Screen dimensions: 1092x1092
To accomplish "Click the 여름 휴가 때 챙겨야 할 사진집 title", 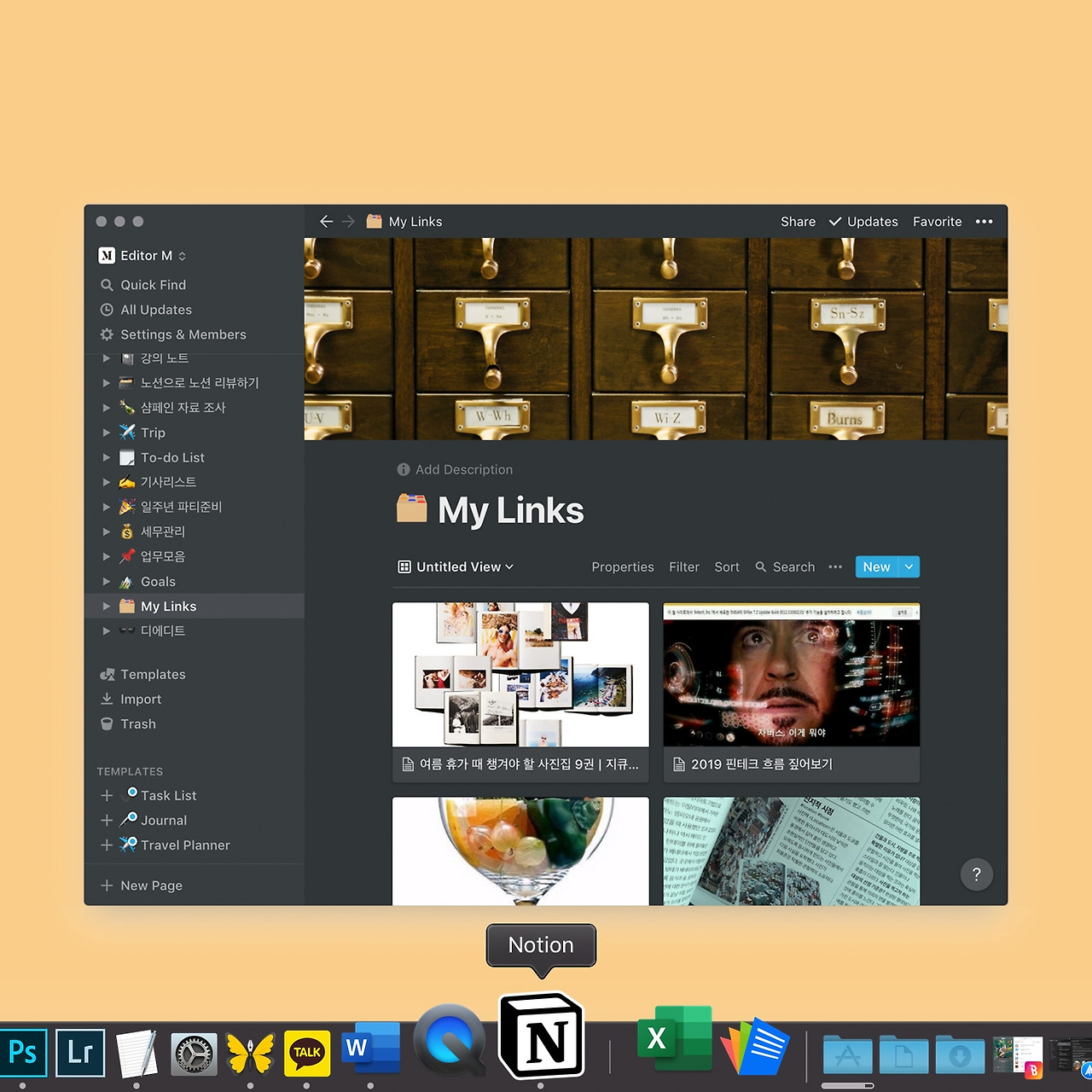I will [x=529, y=764].
